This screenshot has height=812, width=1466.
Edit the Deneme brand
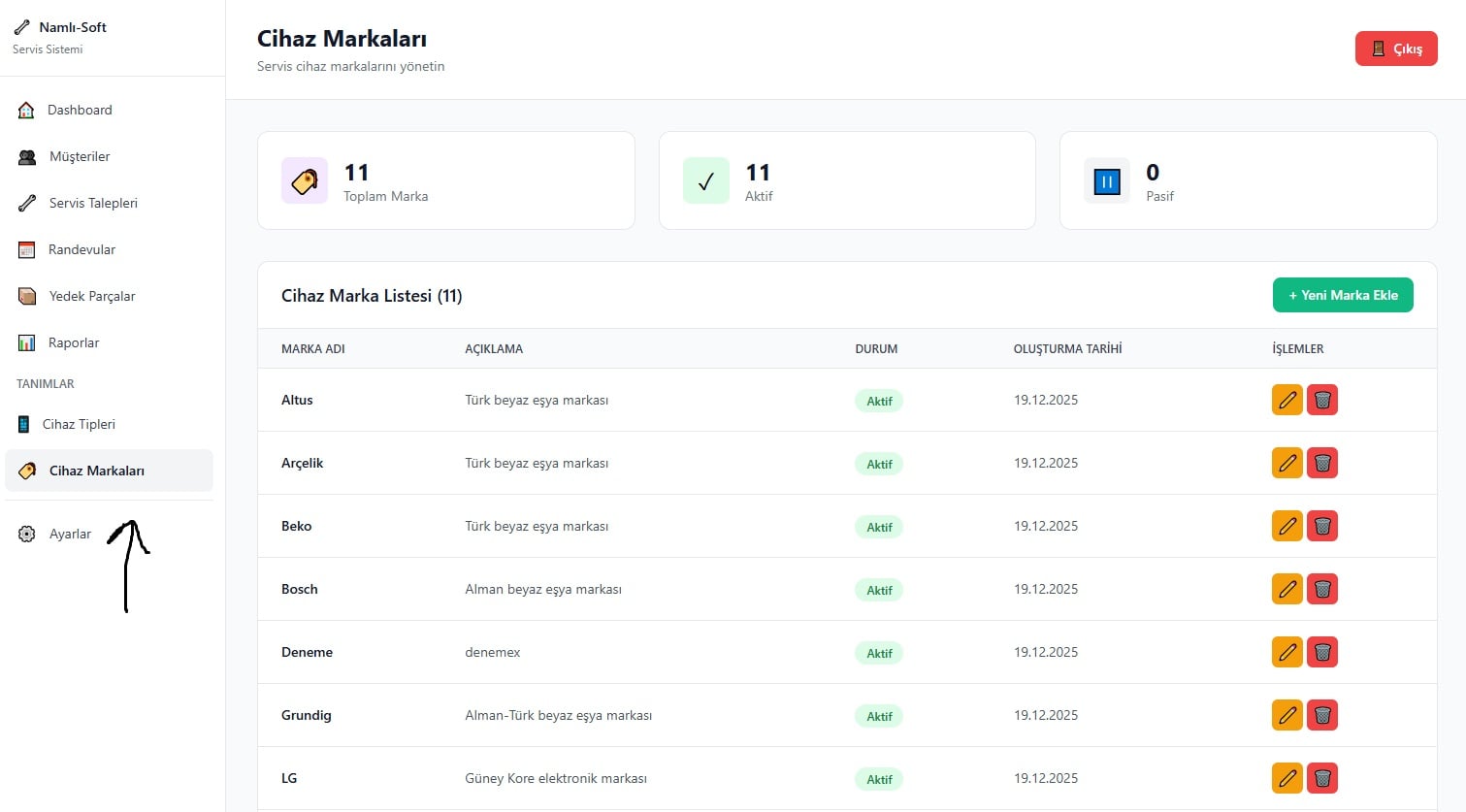click(x=1287, y=652)
